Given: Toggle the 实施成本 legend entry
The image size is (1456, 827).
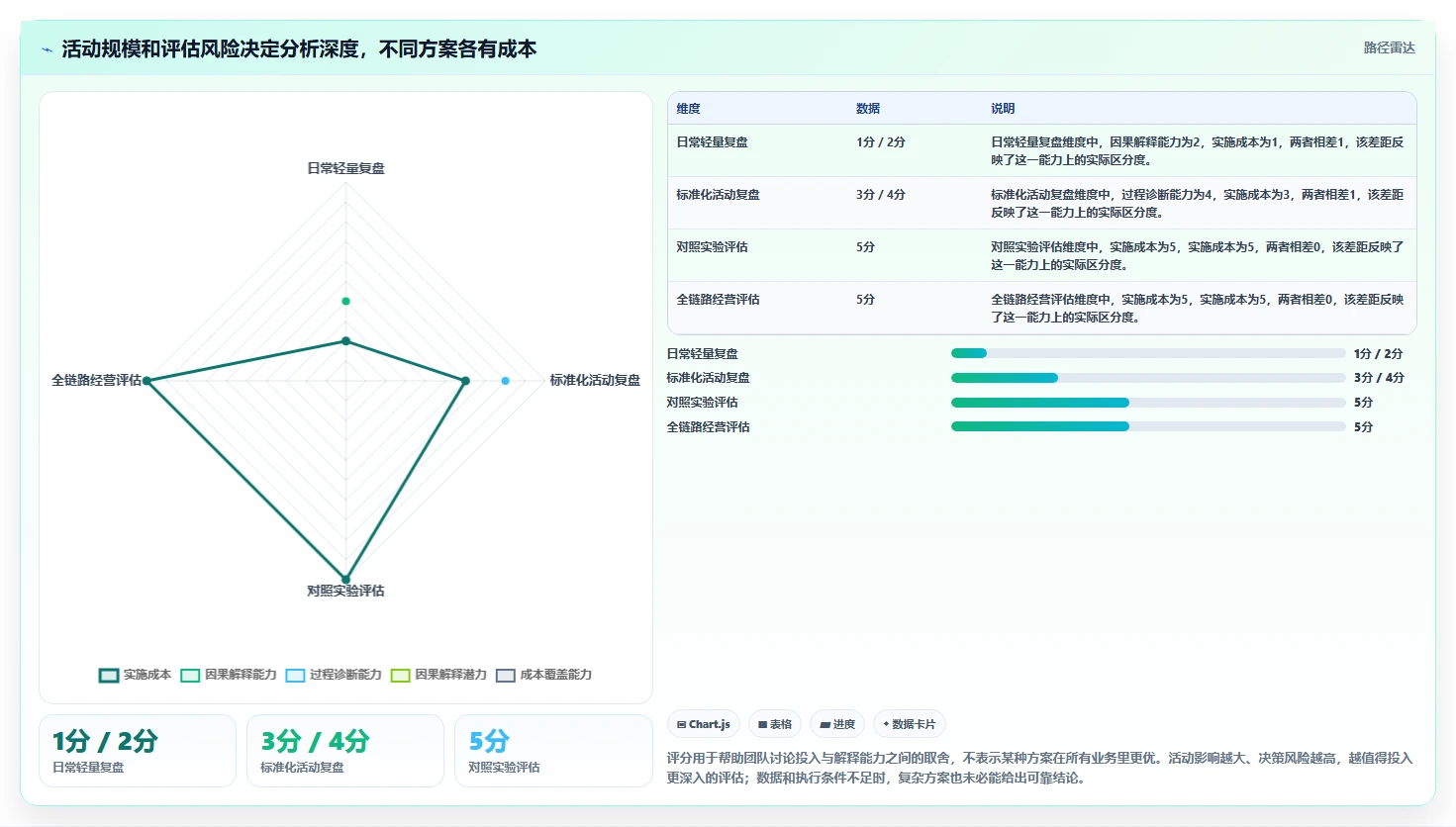Looking at the screenshot, I should pos(136,675).
